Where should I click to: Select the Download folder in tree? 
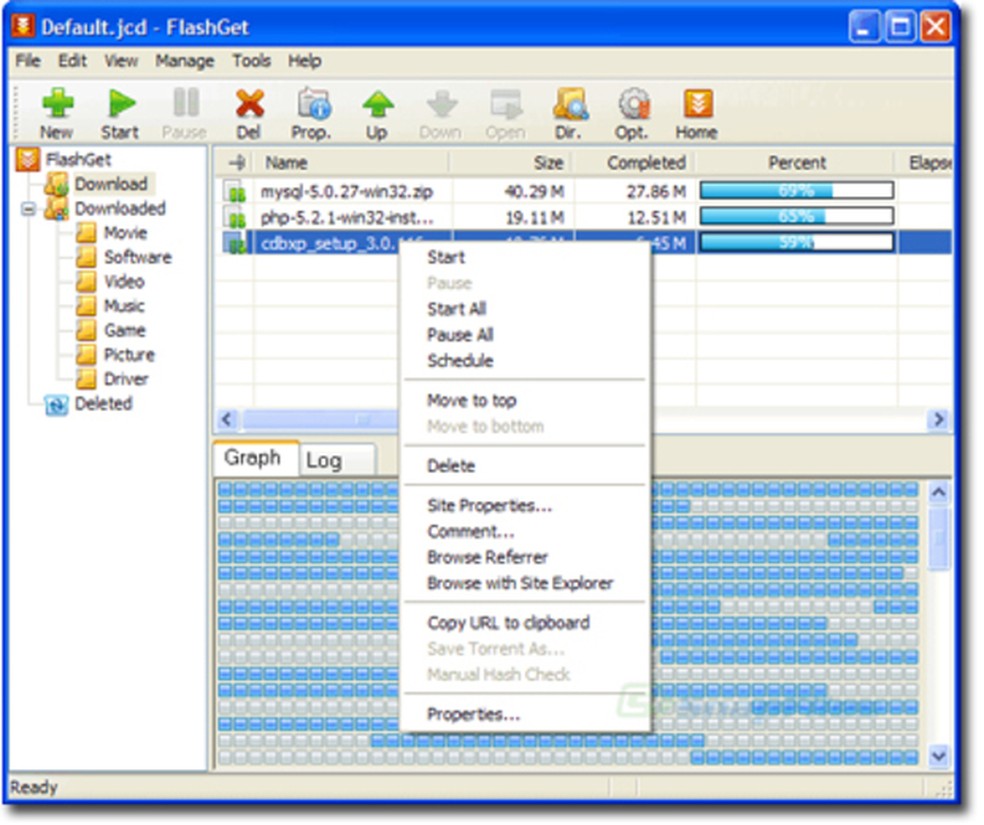tap(111, 184)
